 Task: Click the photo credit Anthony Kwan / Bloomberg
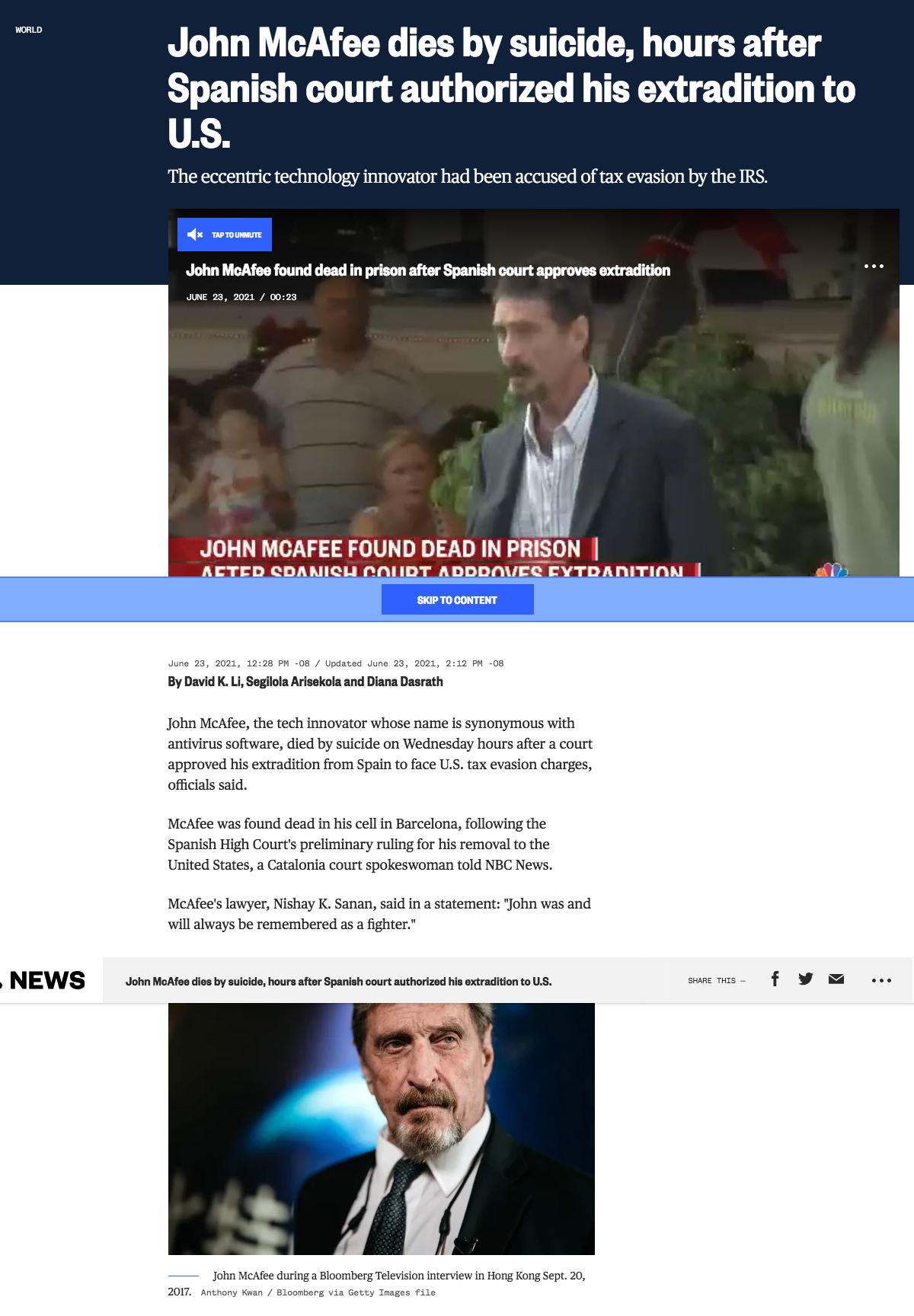tap(318, 1292)
